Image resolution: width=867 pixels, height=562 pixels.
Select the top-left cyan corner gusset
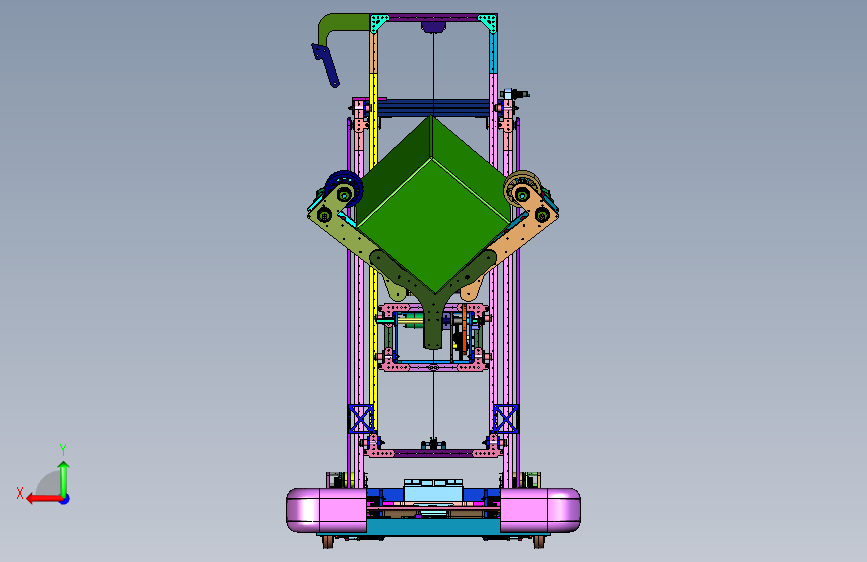click(x=379, y=24)
